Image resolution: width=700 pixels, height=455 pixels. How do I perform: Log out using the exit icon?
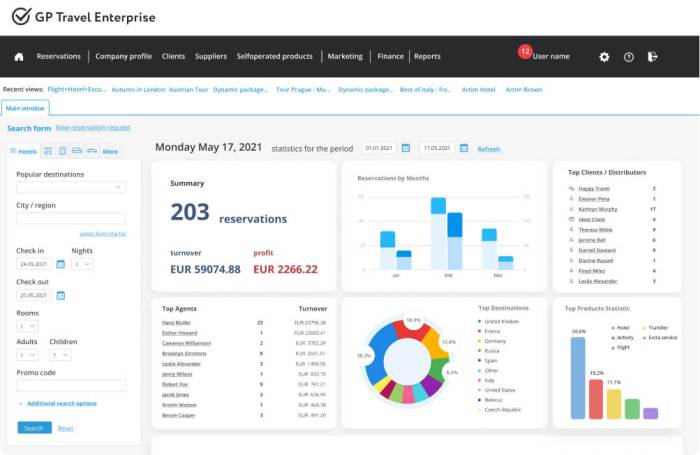click(x=653, y=57)
